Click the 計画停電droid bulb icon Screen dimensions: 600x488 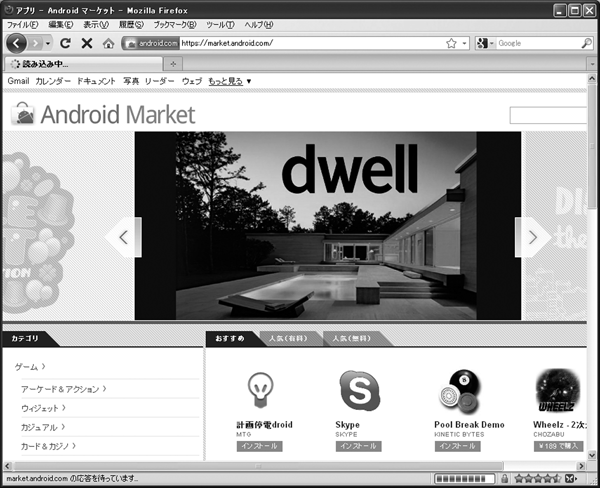[260, 390]
